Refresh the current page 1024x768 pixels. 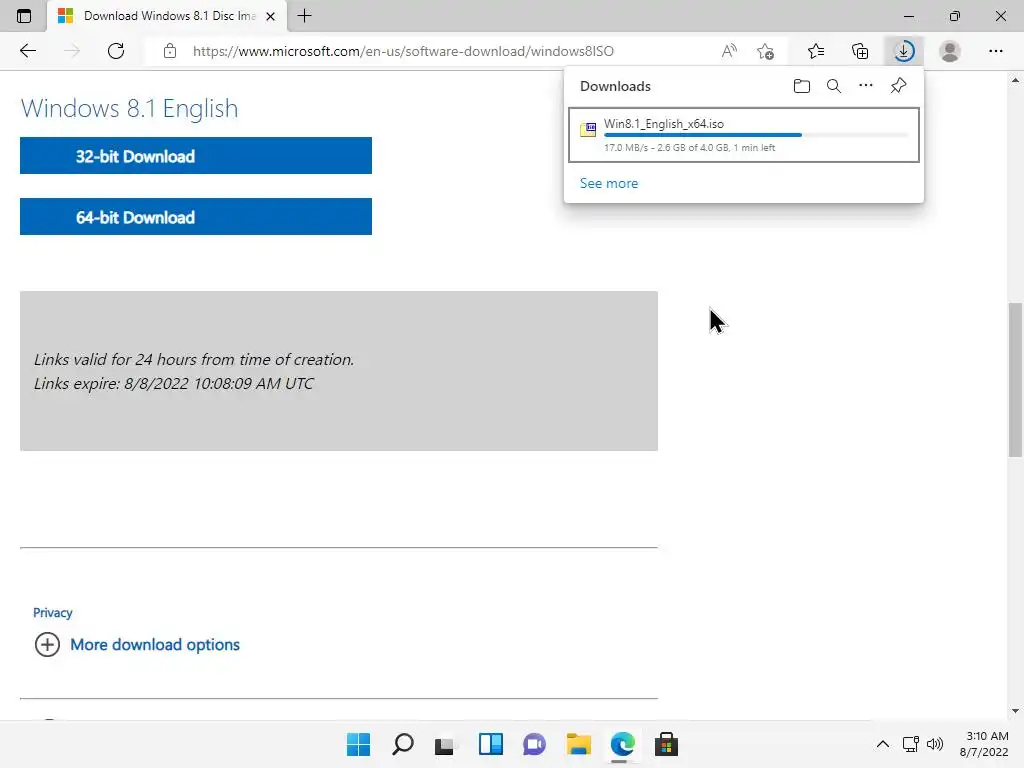pyautogui.click(x=116, y=51)
